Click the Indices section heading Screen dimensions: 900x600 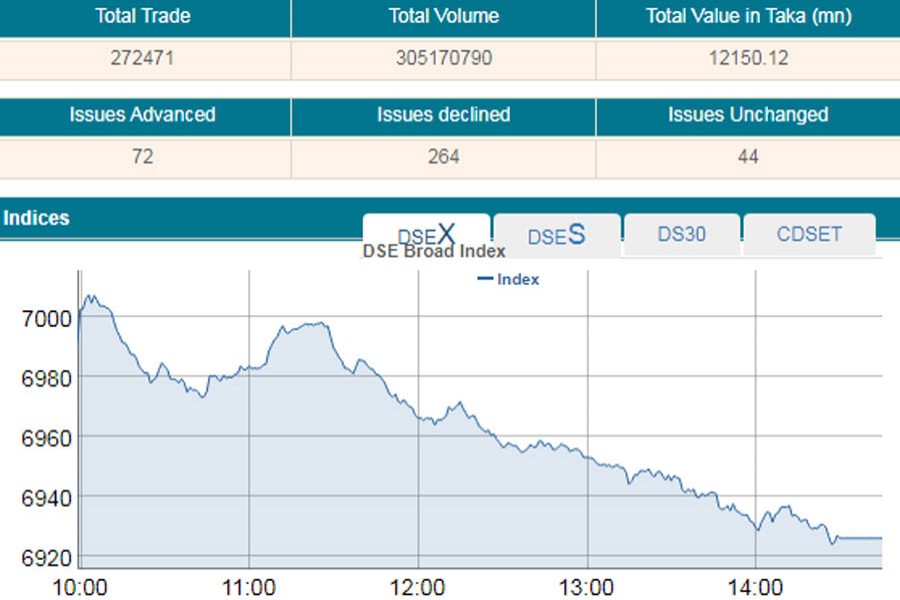(x=36, y=217)
